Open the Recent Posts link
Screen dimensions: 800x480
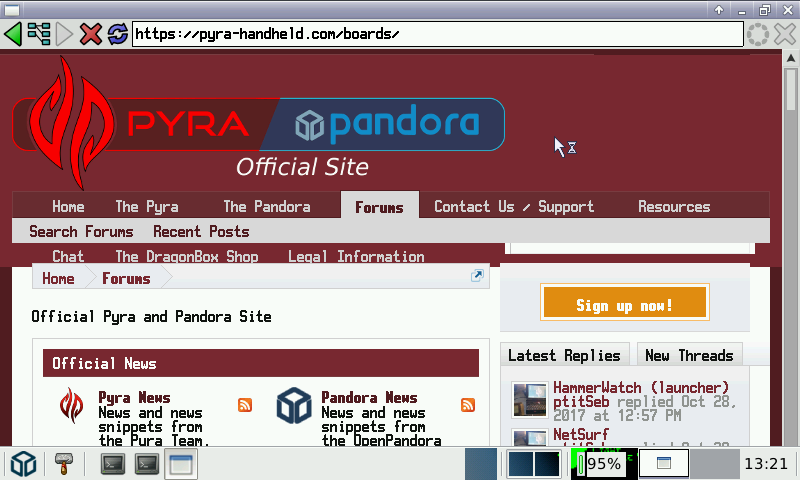point(201,231)
